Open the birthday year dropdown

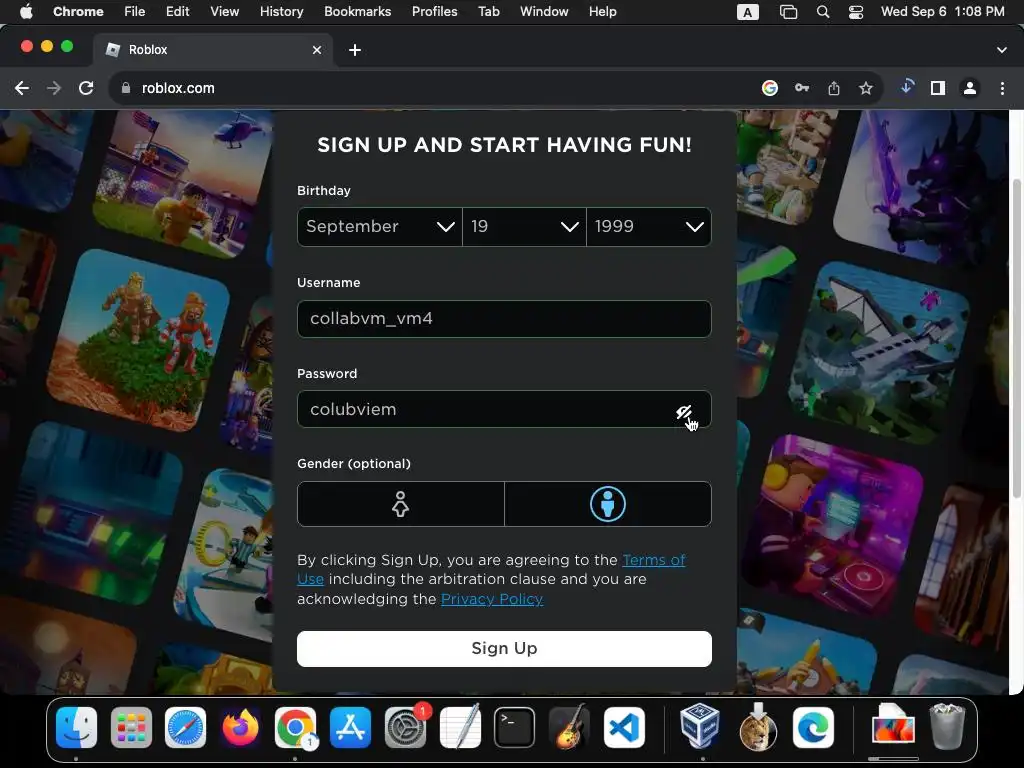tap(649, 227)
